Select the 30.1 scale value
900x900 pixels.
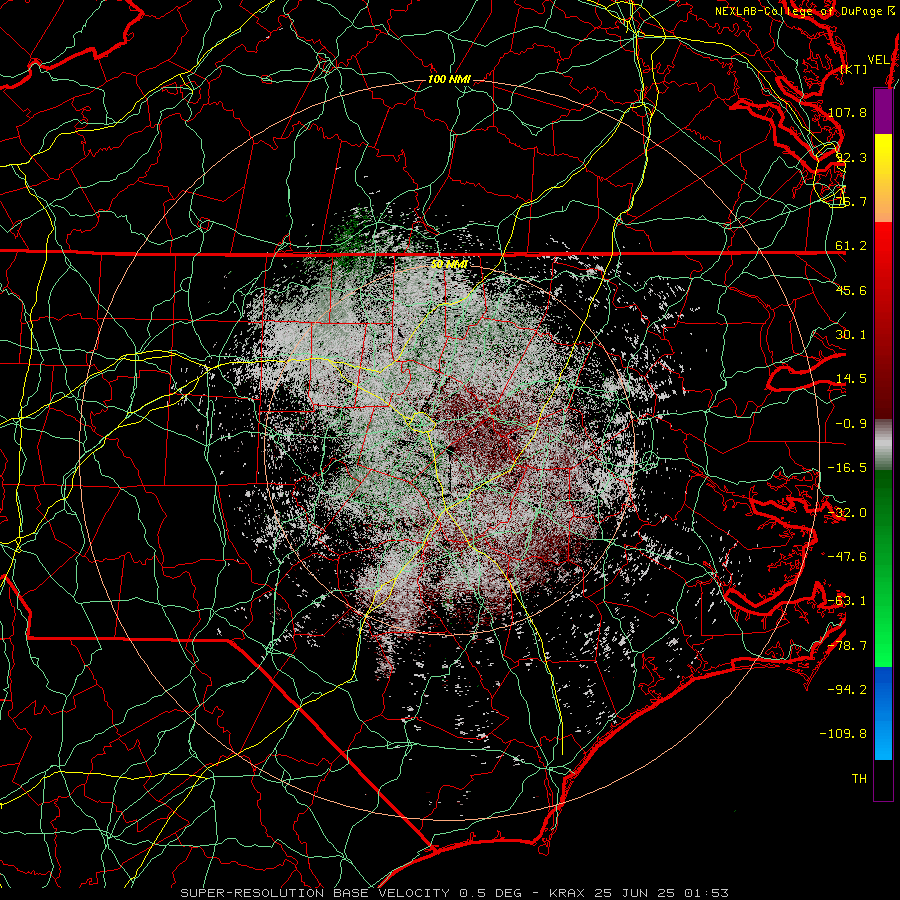tap(851, 335)
